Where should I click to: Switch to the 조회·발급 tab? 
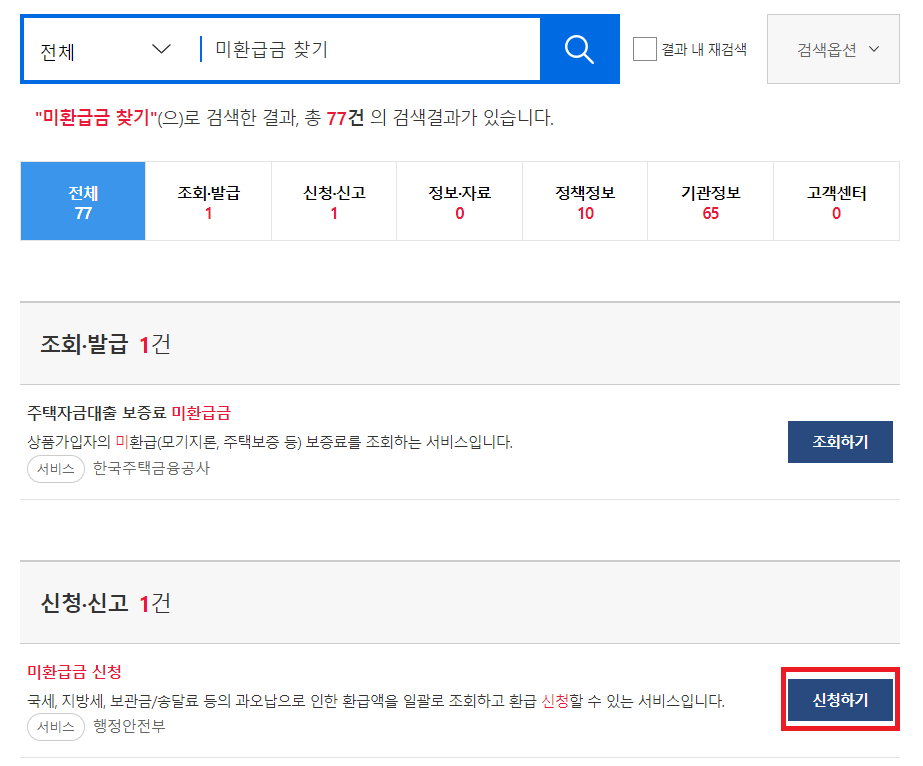tap(208, 200)
